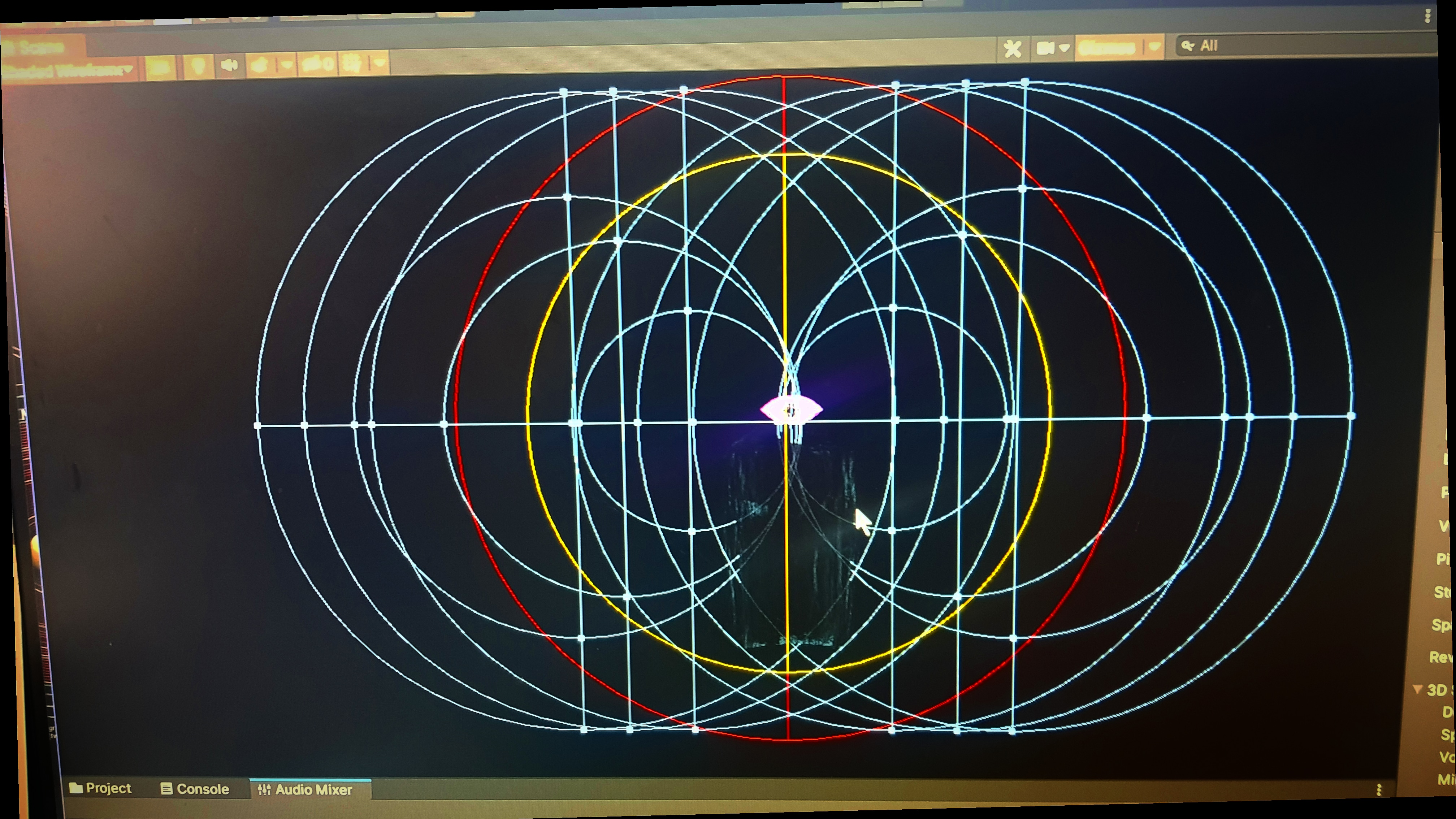Image resolution: width=1456 pixels, height=819 pixels.
Task: Toggle scene grid icon
Action: (353, 63)
